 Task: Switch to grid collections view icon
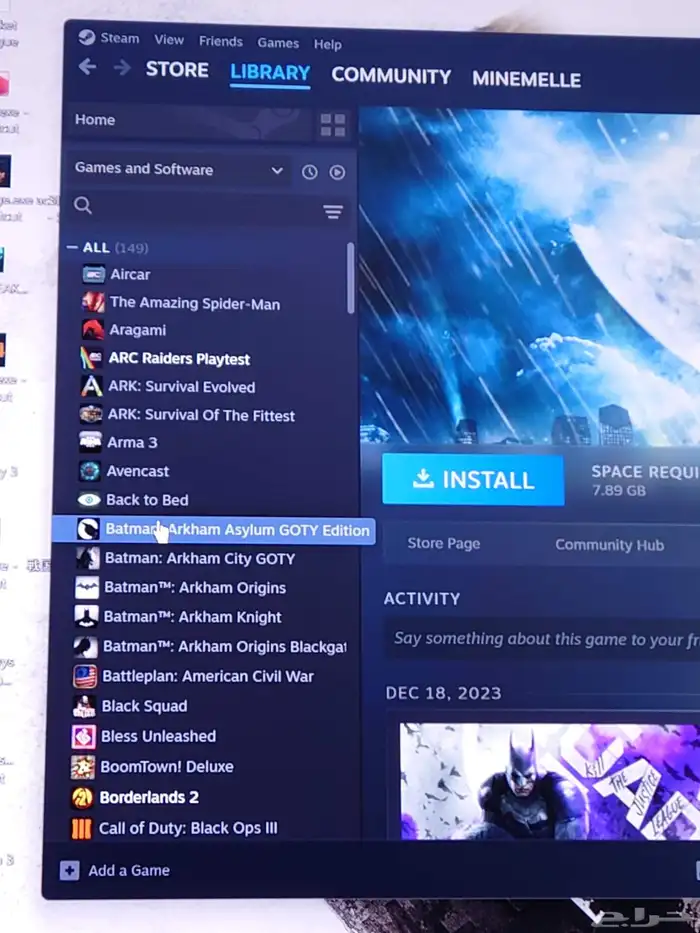click(x=332, y=125)
